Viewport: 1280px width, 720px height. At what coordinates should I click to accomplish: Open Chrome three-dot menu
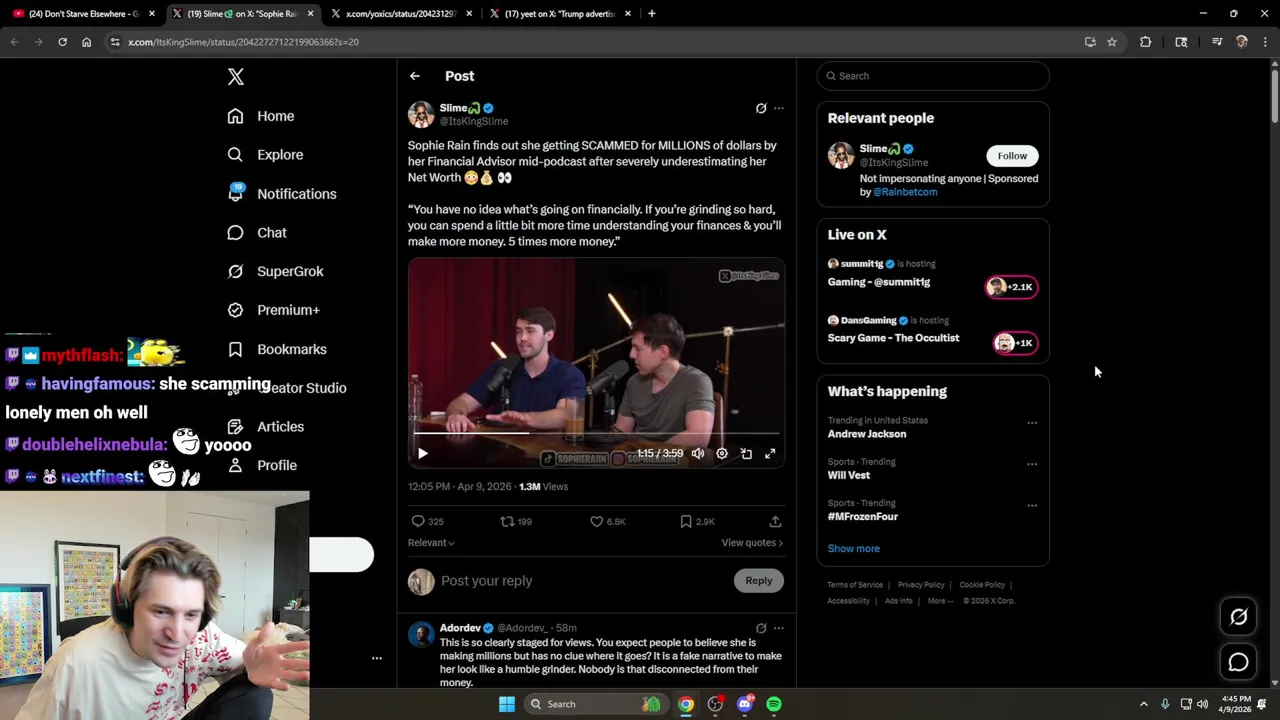[x=1266, y=42]
